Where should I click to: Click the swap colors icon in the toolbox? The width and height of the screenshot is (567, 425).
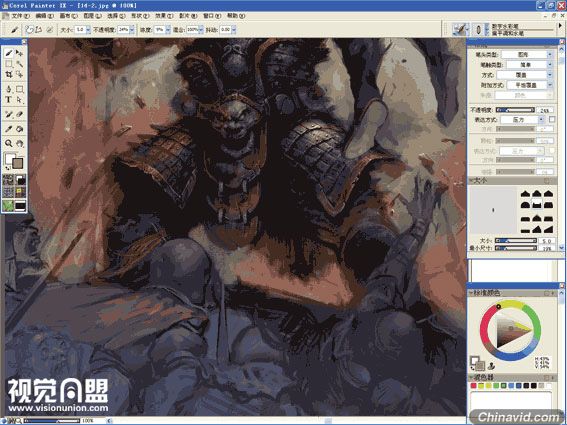(x=8, y=169)
